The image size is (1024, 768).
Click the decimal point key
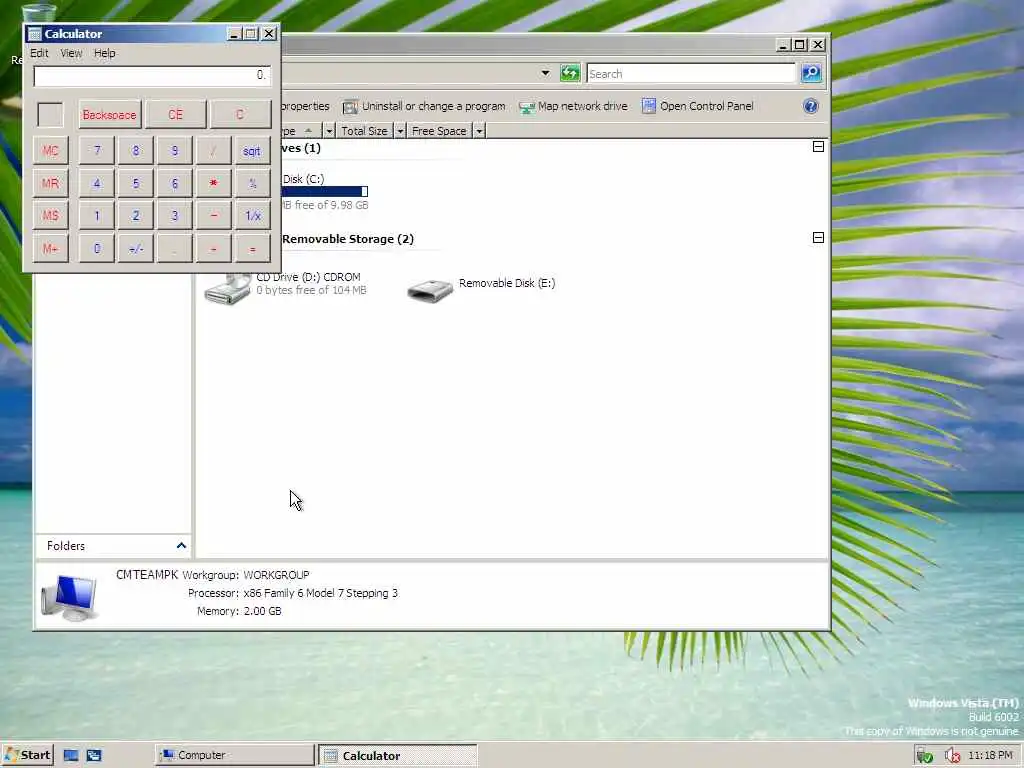point(174,248)
